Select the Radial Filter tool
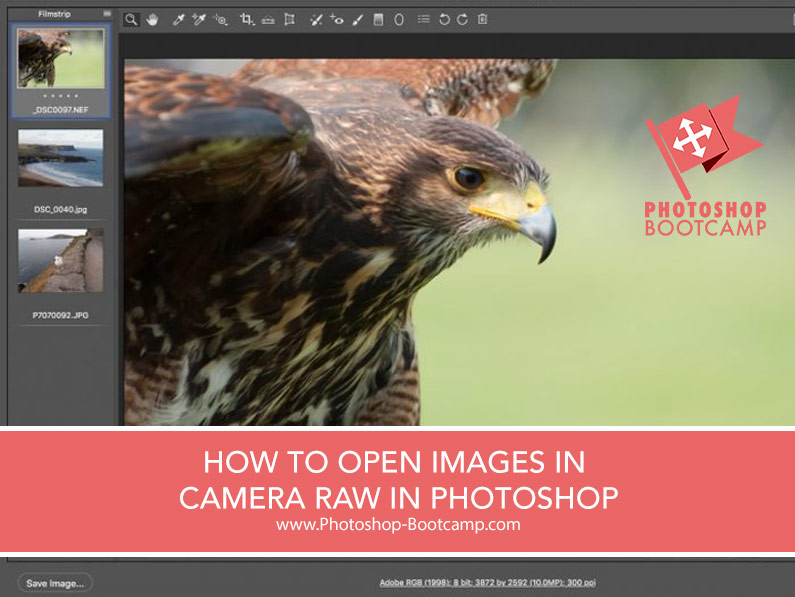The image size is (795, 597). (399, 20)
